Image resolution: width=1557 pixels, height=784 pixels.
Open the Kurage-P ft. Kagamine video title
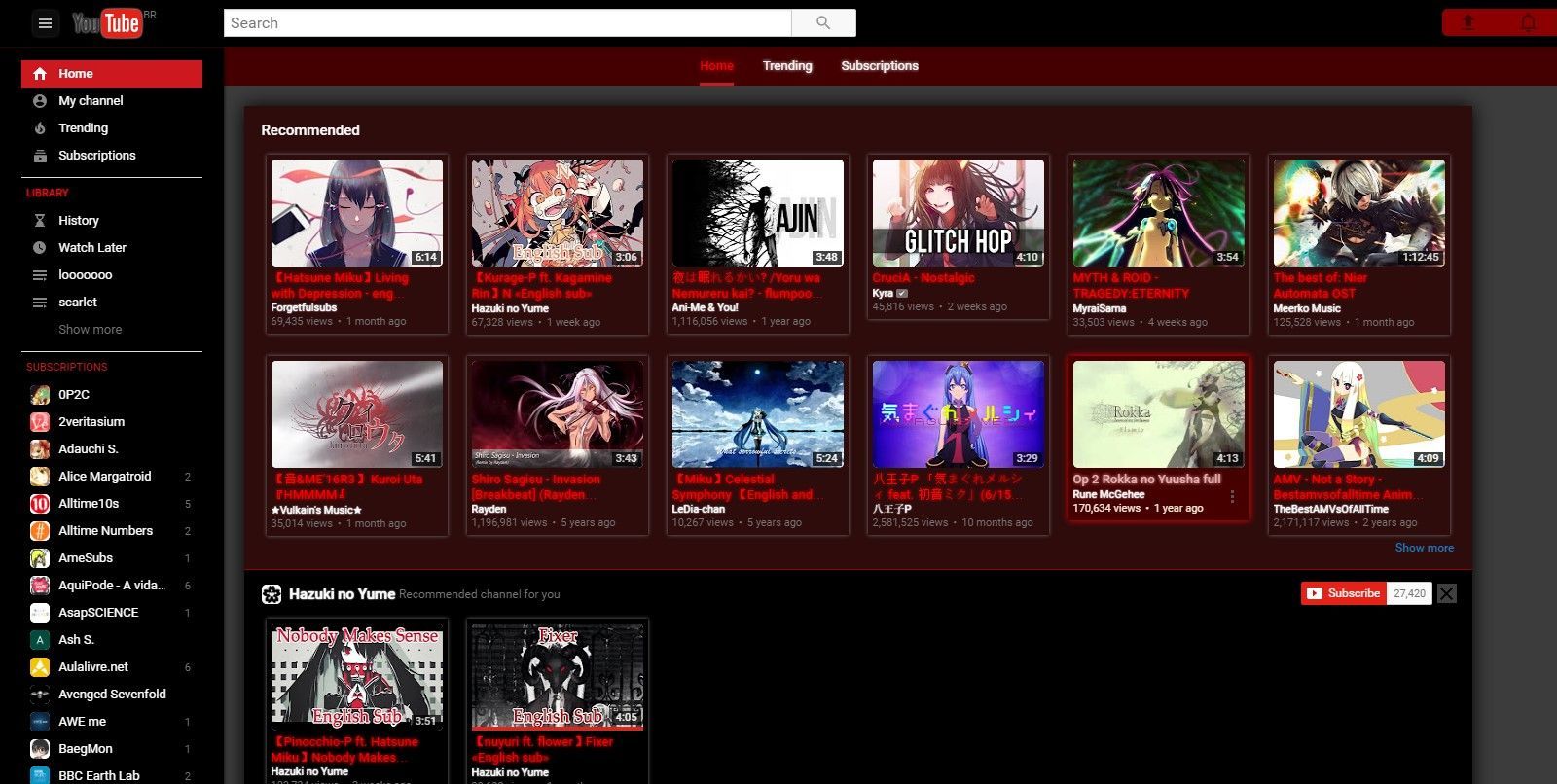[x=542, y=285]
